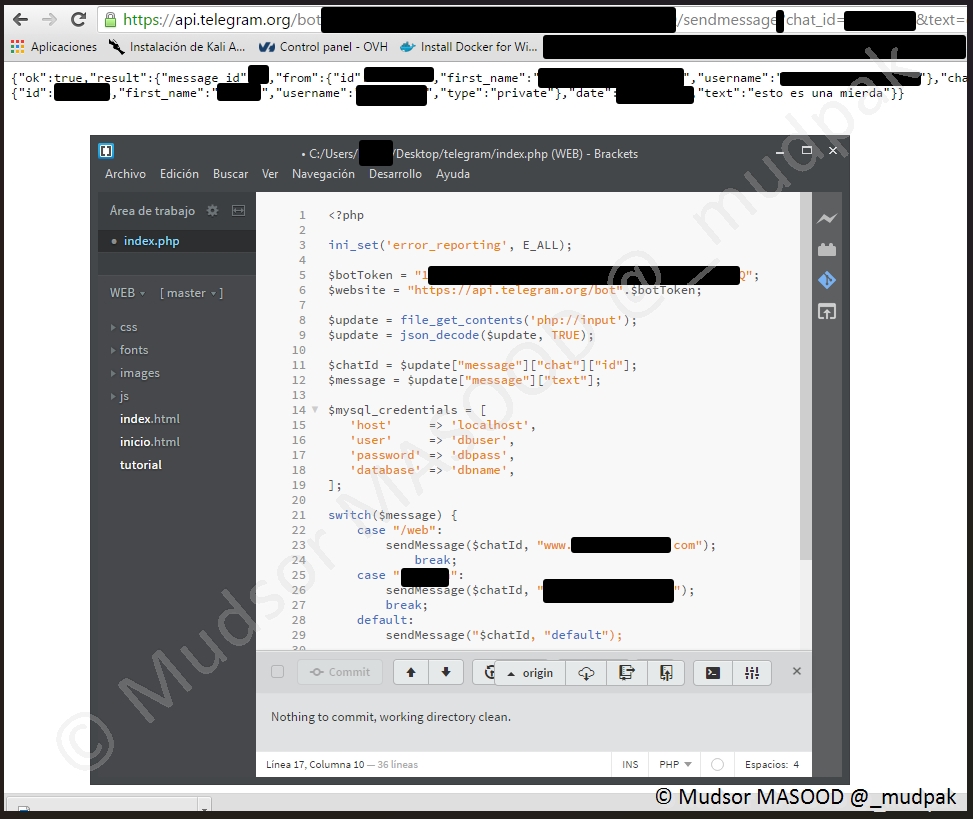The image size is (973, 819).
Task: Toggle the Git panel diamond icon
Action: [826, 281]
